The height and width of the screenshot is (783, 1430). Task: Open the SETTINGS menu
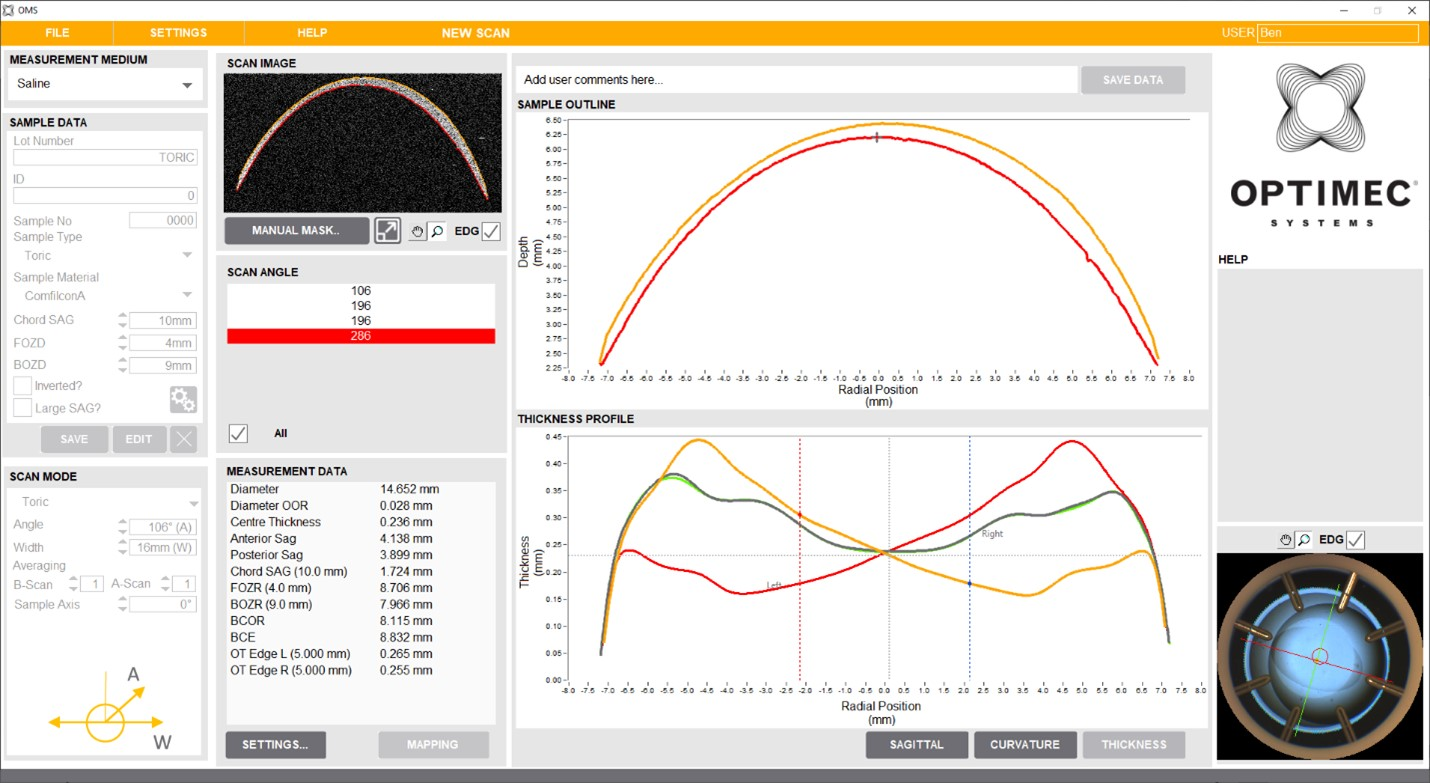(x=178, y=32)
